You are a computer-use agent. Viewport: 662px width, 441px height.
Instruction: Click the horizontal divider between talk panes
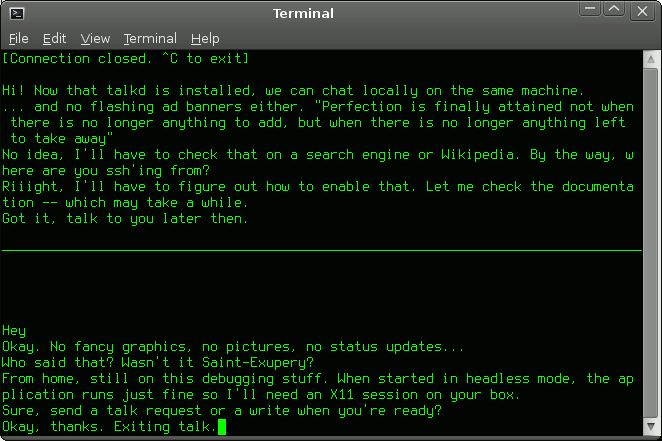tap(322, 251)
